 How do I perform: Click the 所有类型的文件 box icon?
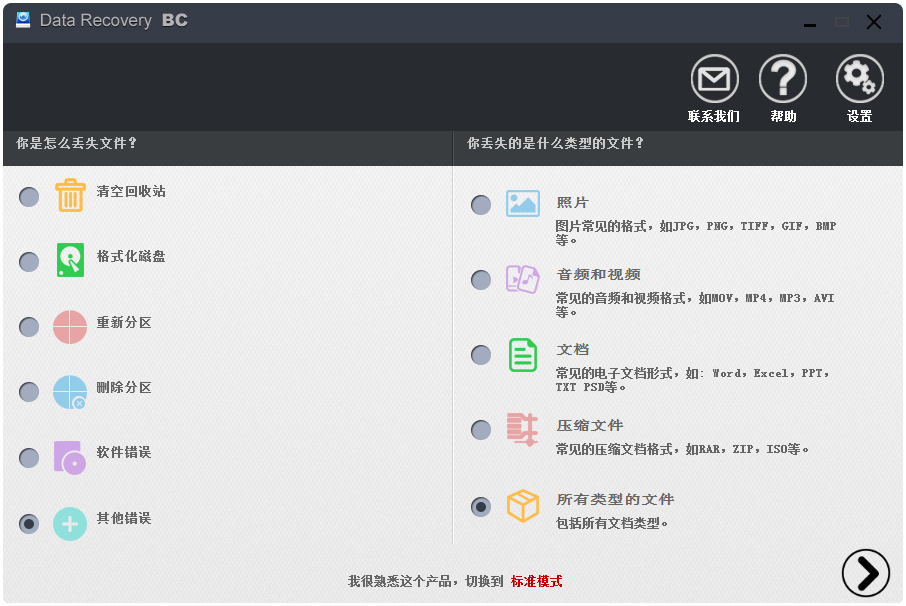point(522,506)
